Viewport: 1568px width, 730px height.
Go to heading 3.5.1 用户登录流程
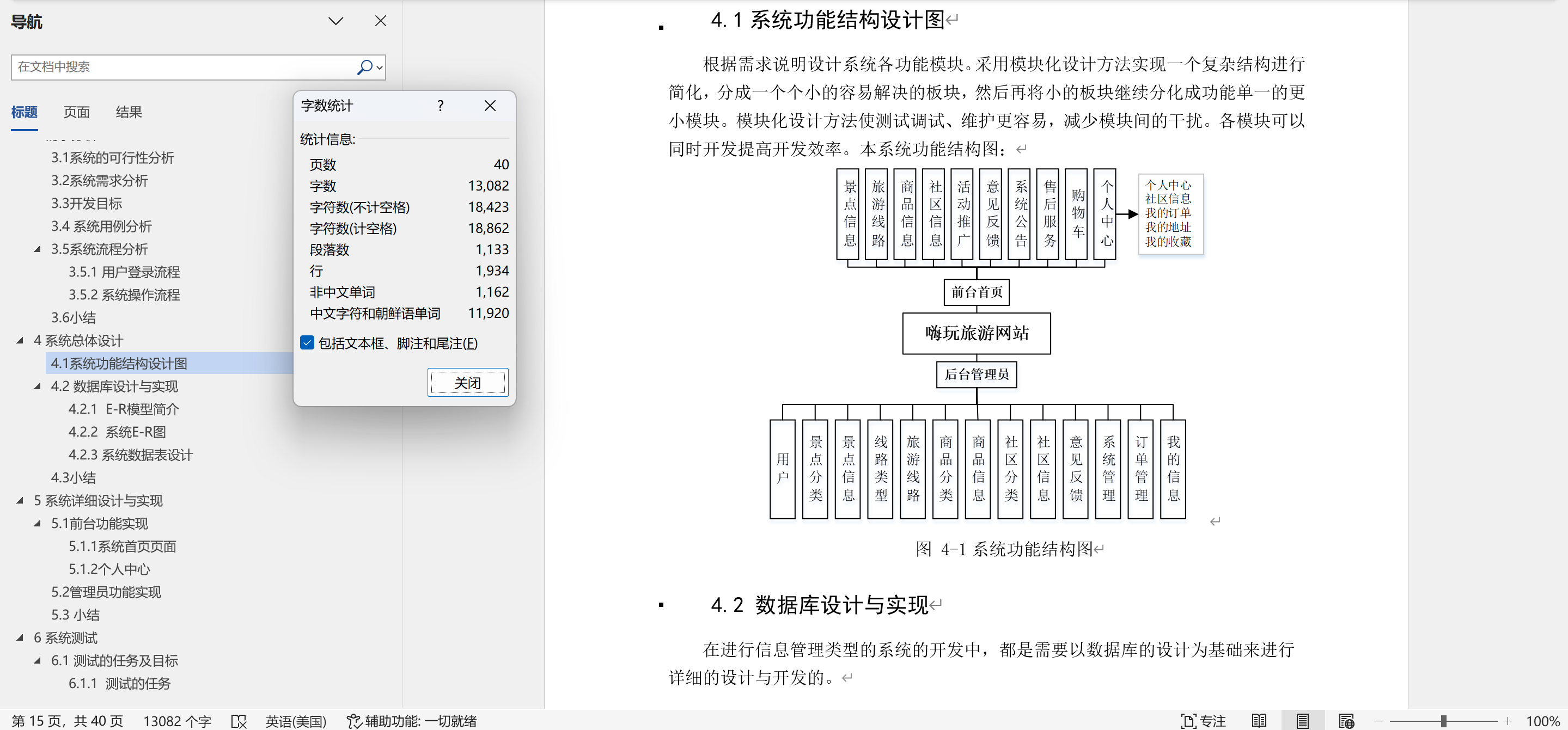[124, 272]
